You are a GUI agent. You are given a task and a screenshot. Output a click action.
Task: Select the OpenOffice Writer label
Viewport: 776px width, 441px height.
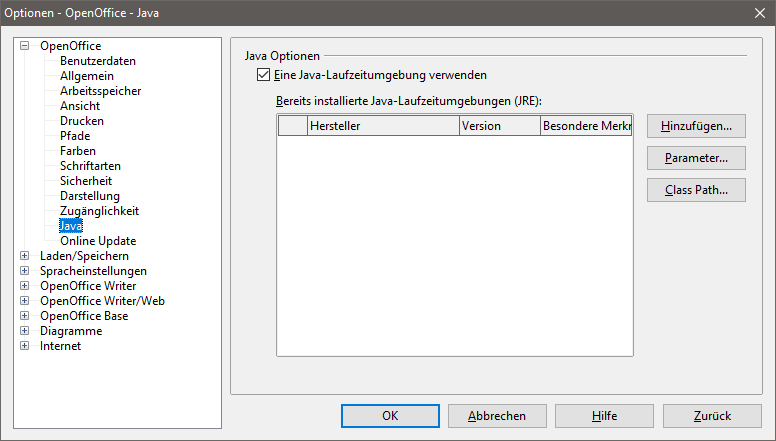(88, 286)
